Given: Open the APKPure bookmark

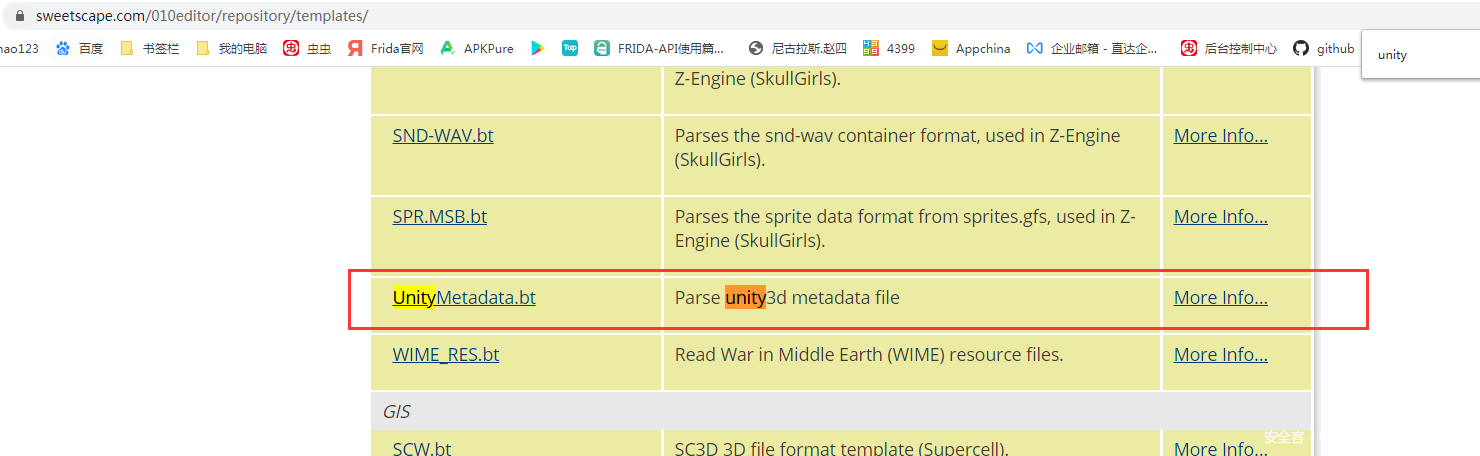Looking at the screenshot, I should tap(476, 48).
